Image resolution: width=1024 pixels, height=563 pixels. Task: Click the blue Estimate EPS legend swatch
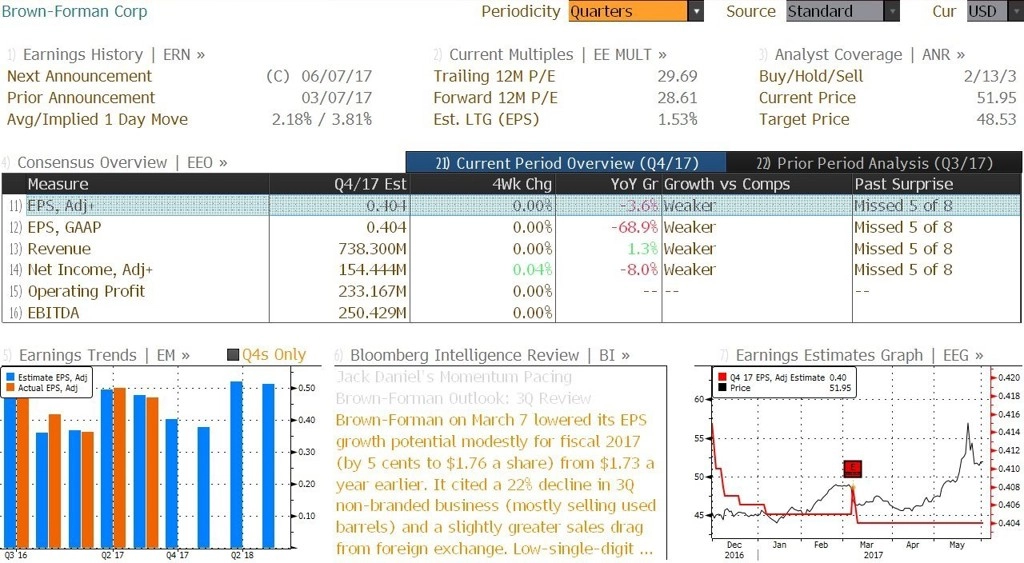click(10, 378)
